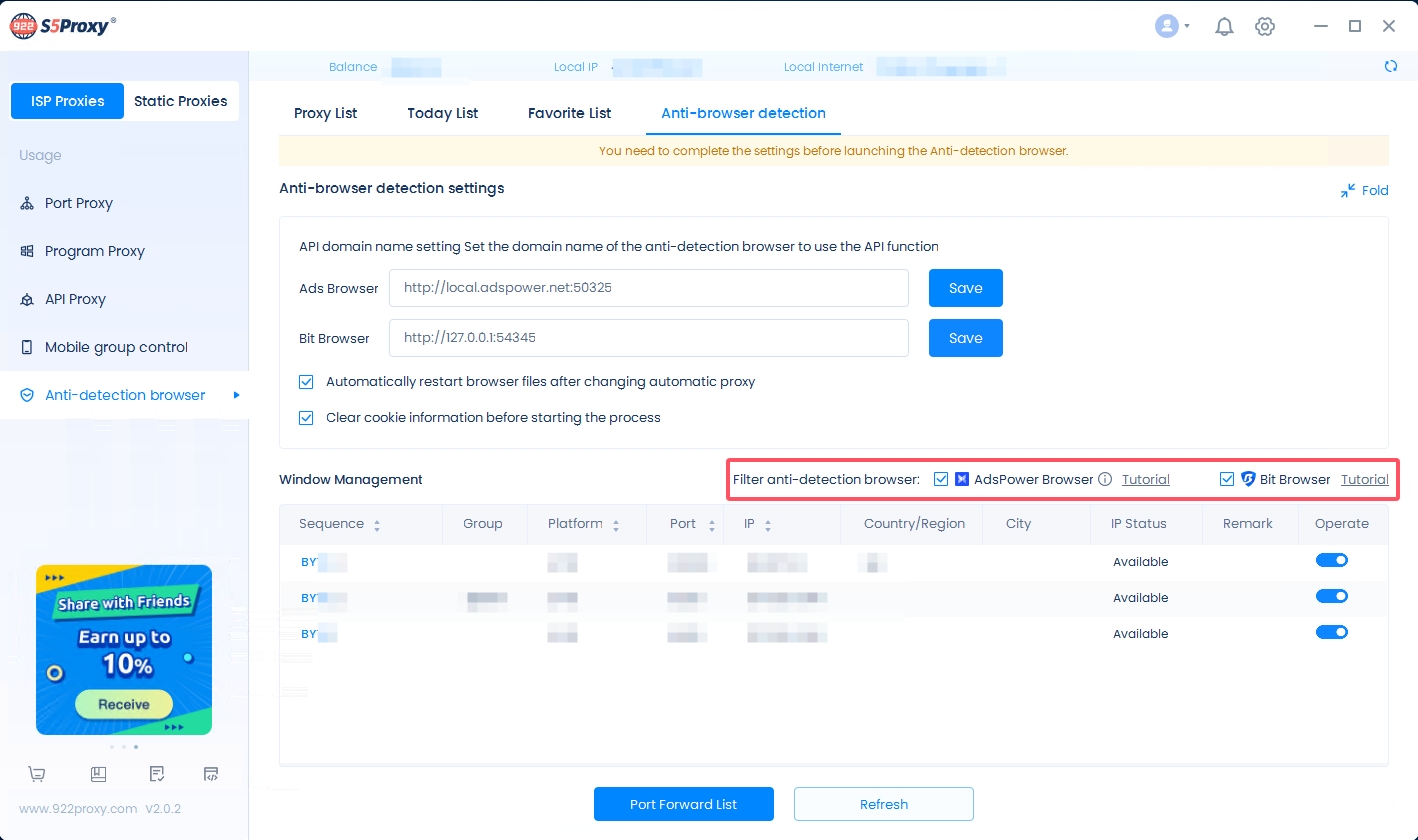Click the shopping cart icon in sidebar footer
The image size is (1418, 840).
point(37,774)
